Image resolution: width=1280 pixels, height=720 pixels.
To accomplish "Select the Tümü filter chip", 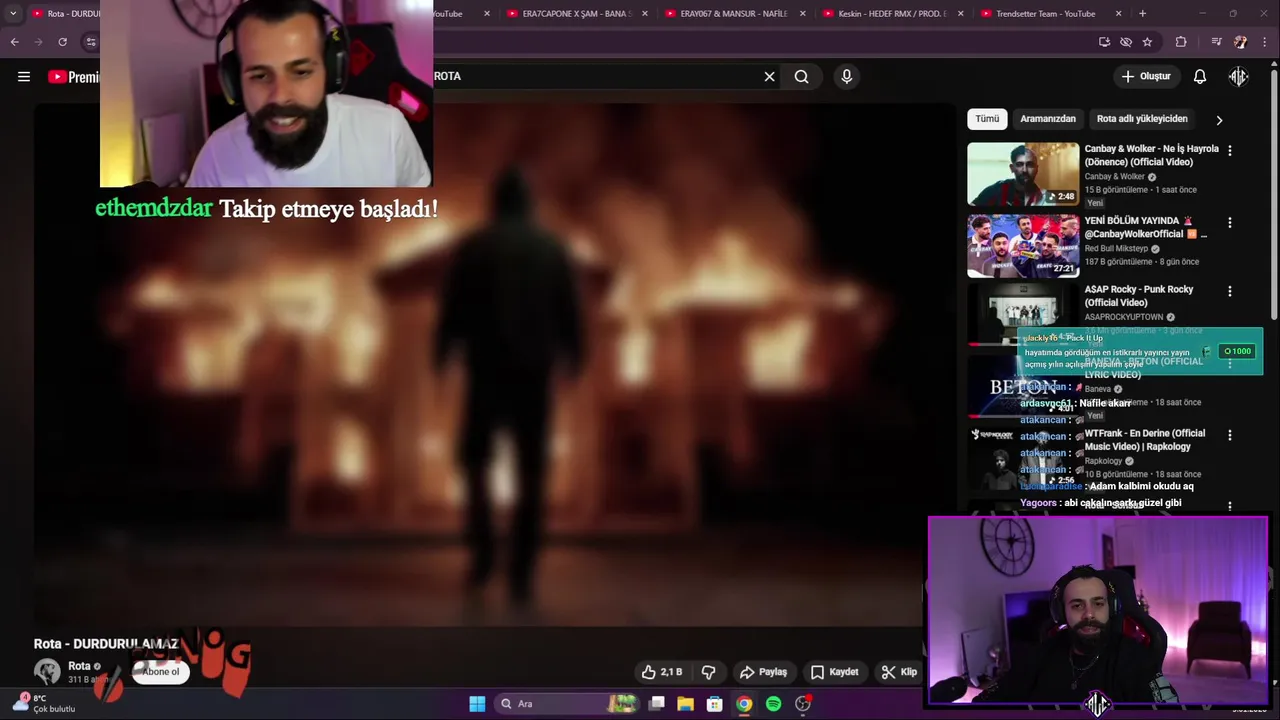I will tap(987, 119).
